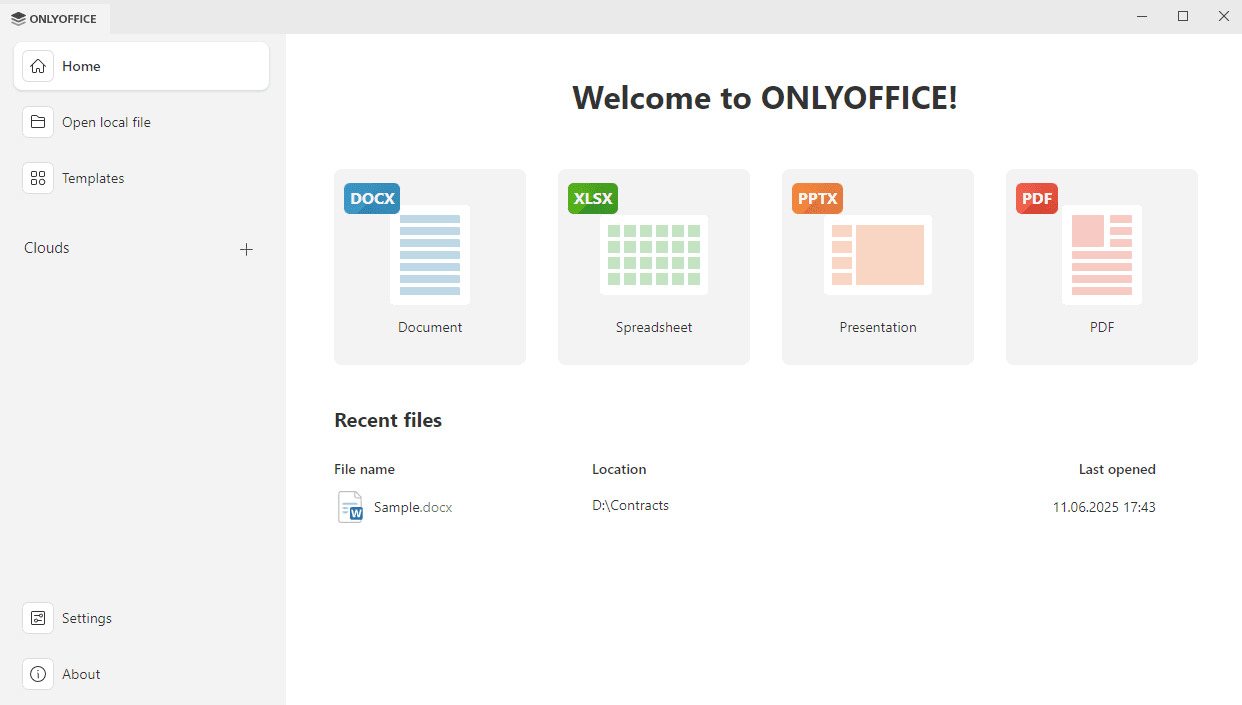Click the About info icon
The image size is (1242, 705).
[38, 674]
